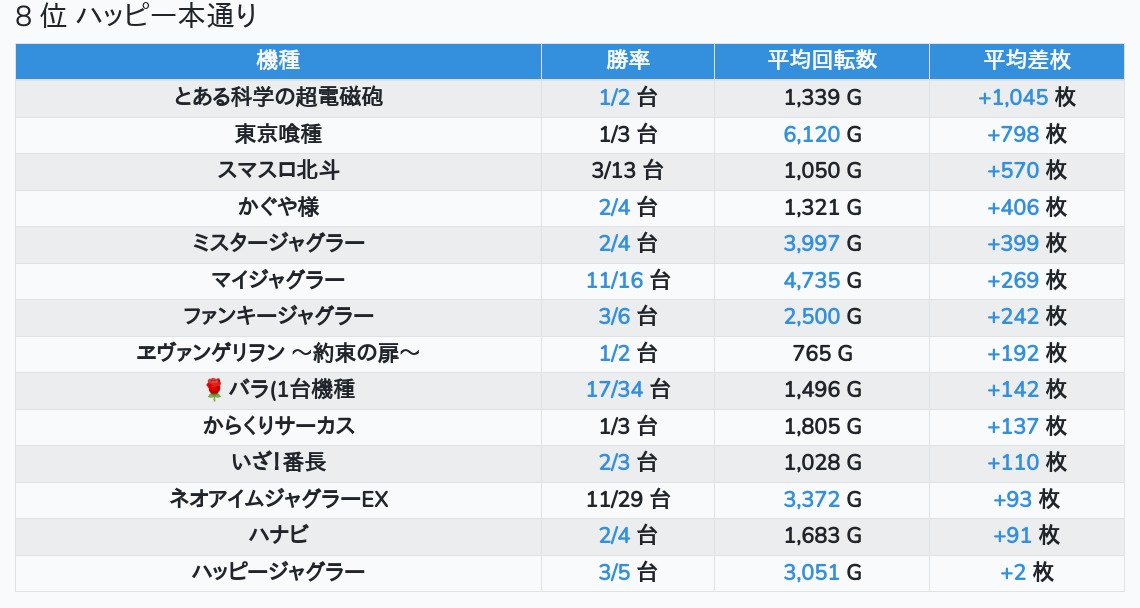The width and height of the screenshot is (1140, 608).
Task: Open the 東京喰種 machine entry
Action: 278,134
